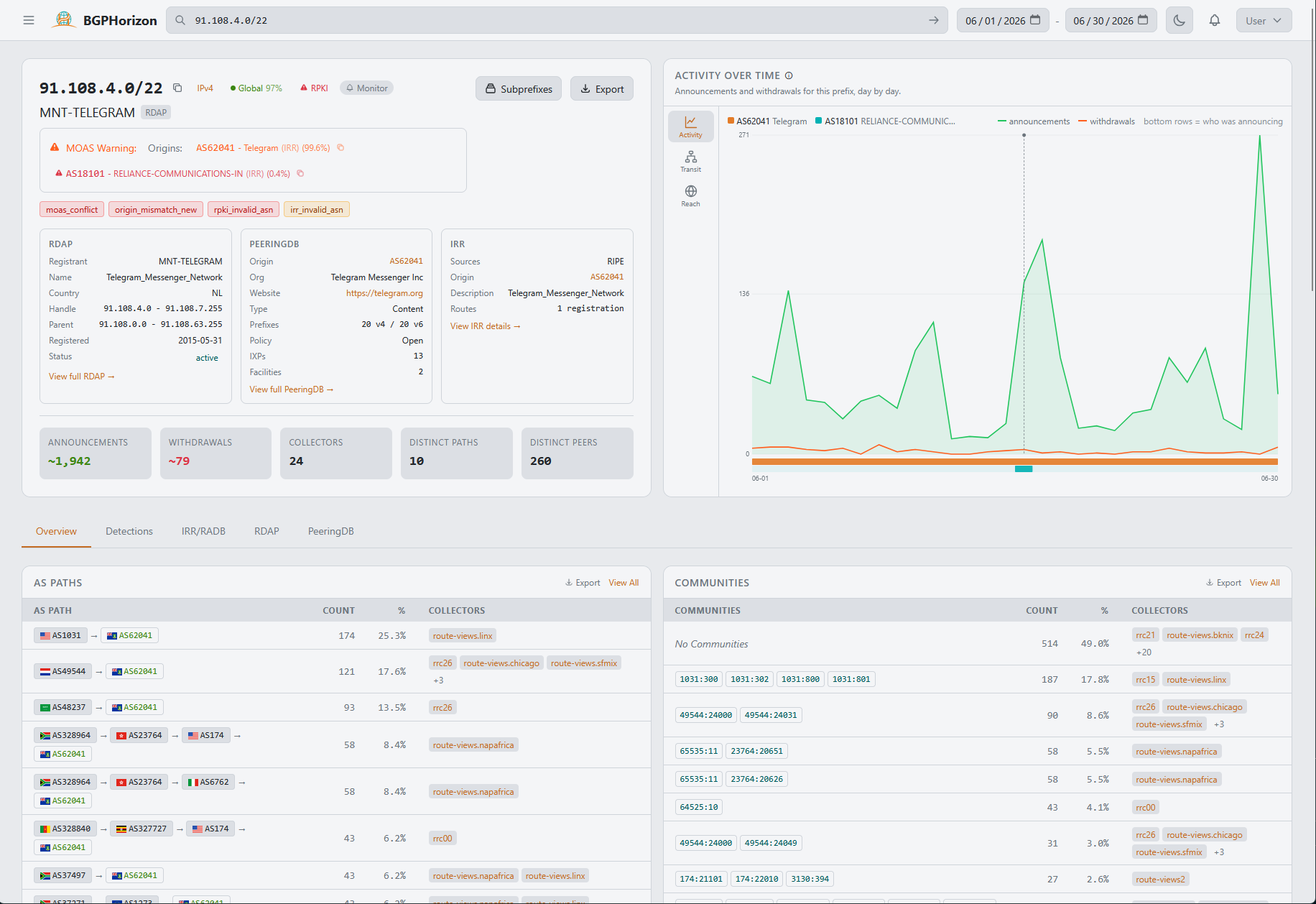The width and height of the screenshot is (1316, 904).
Task: View all Communities
Action: pos(1264,583)
